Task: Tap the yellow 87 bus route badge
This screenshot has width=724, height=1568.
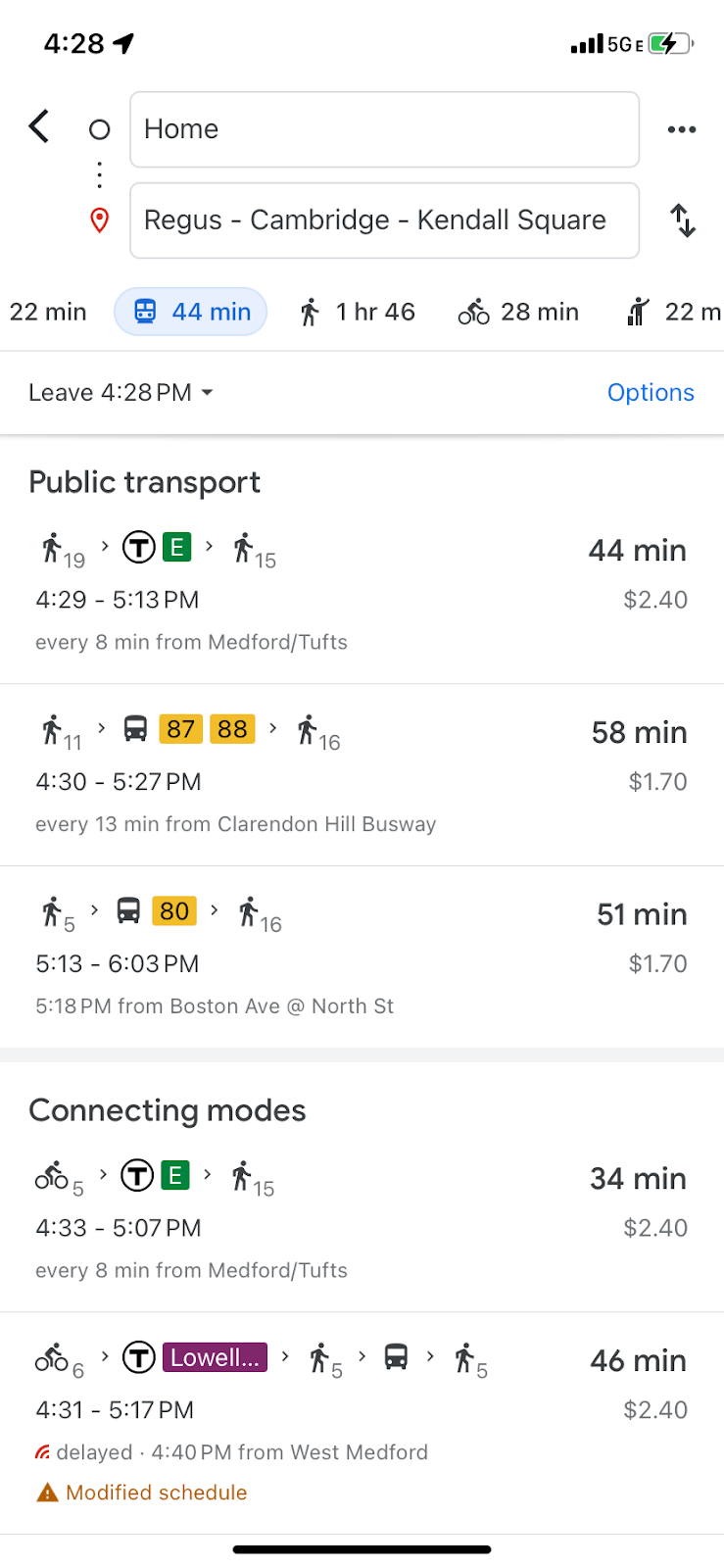Action: point(180,729)
